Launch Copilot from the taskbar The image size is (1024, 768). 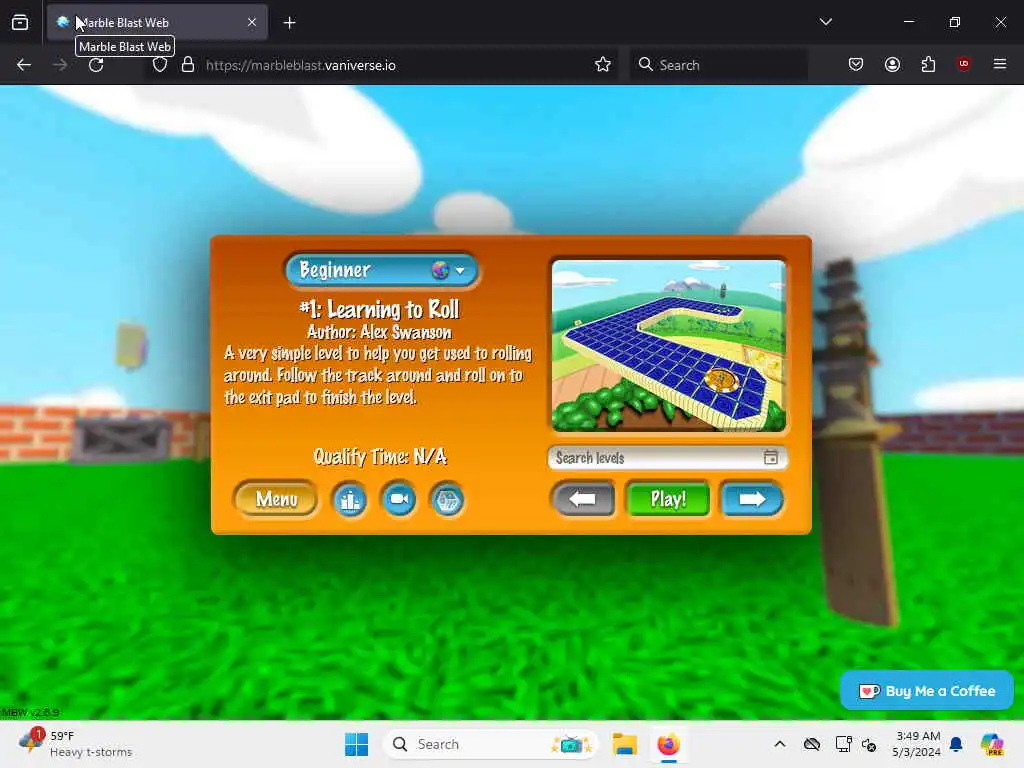pos(991,744)
